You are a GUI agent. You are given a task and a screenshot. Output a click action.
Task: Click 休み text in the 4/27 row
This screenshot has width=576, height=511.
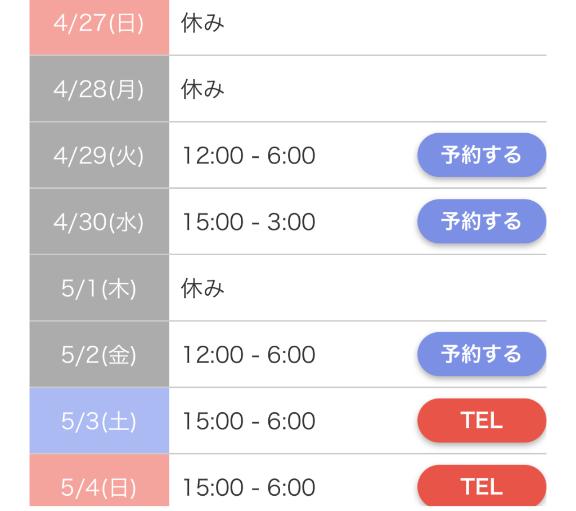pyautogui.click(x=202, y=23)
